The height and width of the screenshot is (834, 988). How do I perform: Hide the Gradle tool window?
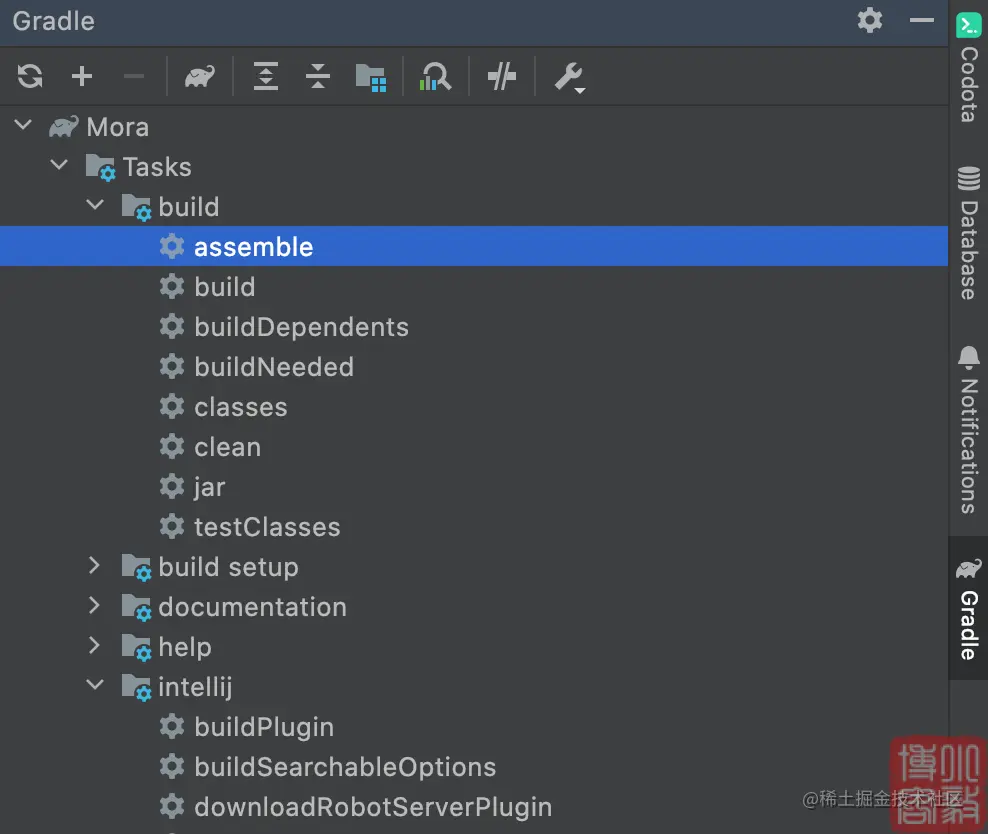922,20
